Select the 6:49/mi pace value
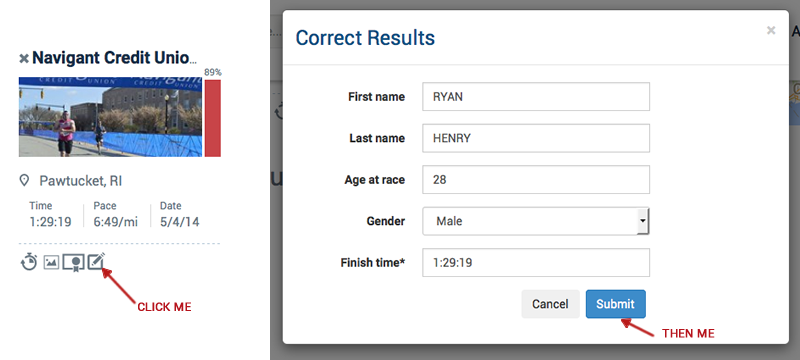This screenshot has height=360, width=800. click(x=115, y=222)
